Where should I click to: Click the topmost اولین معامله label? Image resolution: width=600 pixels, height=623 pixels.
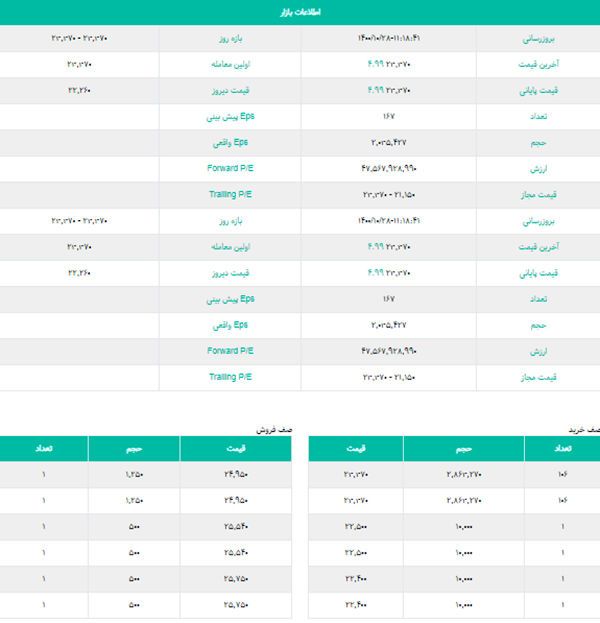pos(229,65)
